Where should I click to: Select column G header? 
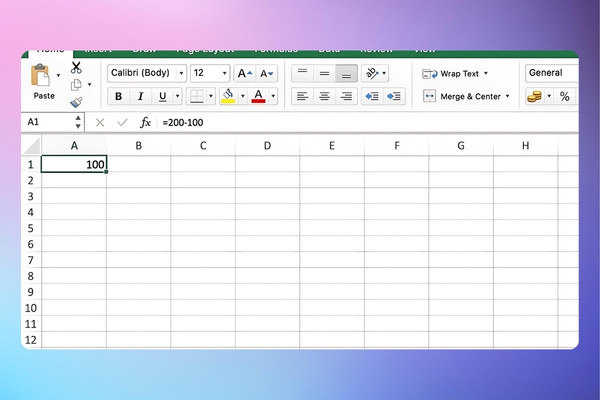(461, 146)
